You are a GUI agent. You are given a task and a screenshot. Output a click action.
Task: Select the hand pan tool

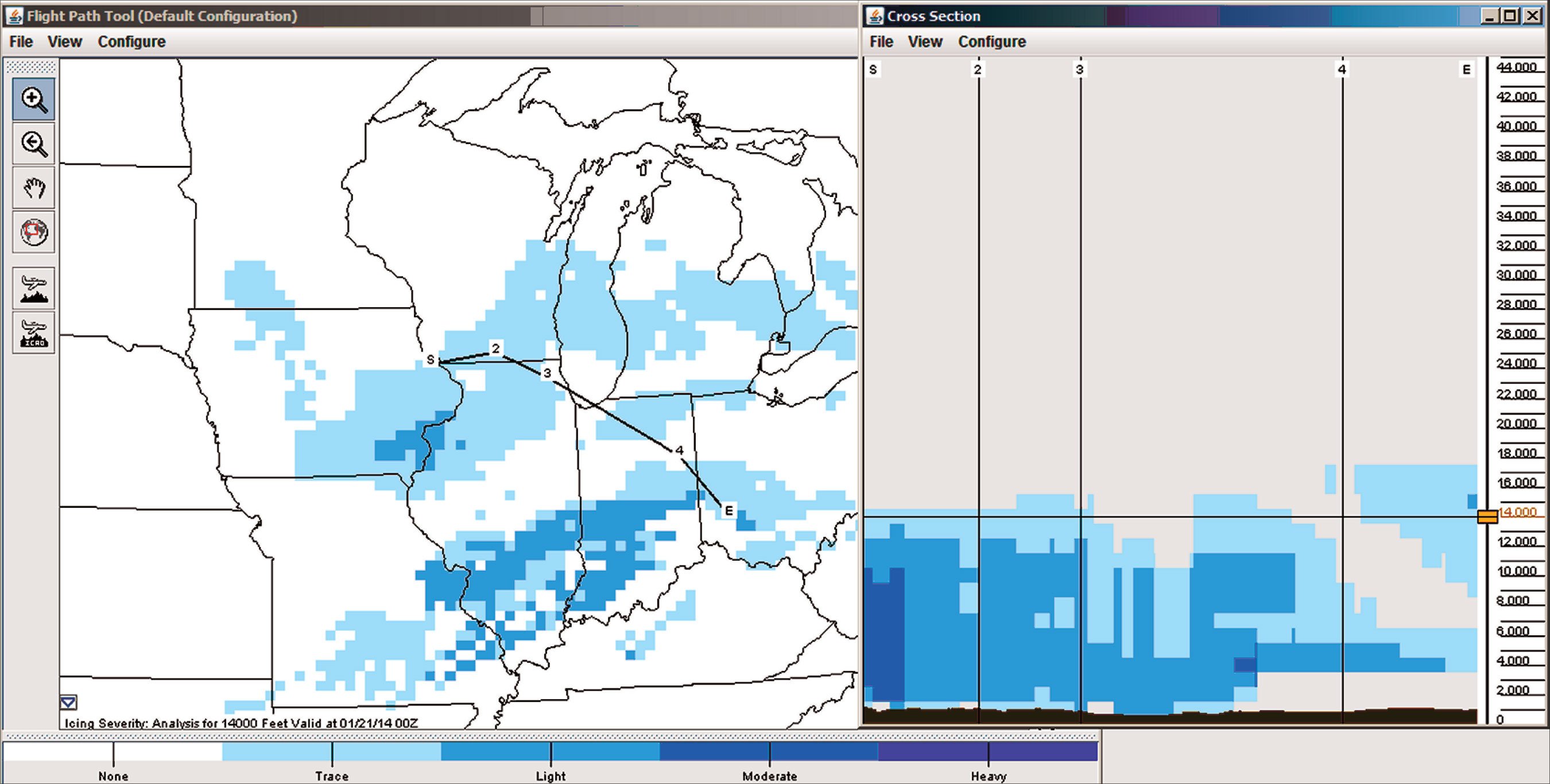coord(34,188)
